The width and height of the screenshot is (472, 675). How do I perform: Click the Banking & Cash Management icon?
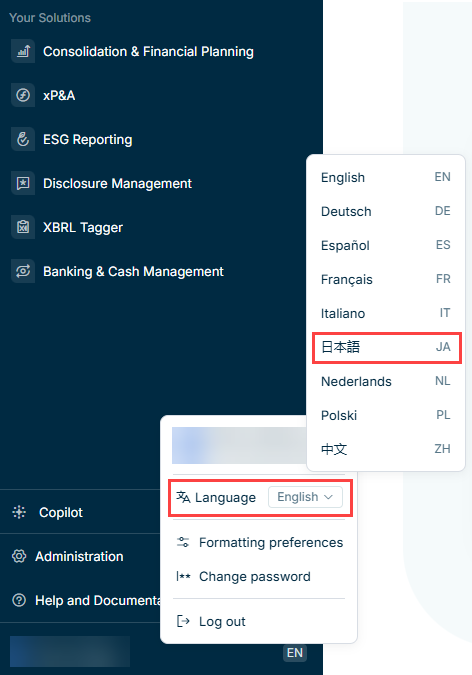23,271
